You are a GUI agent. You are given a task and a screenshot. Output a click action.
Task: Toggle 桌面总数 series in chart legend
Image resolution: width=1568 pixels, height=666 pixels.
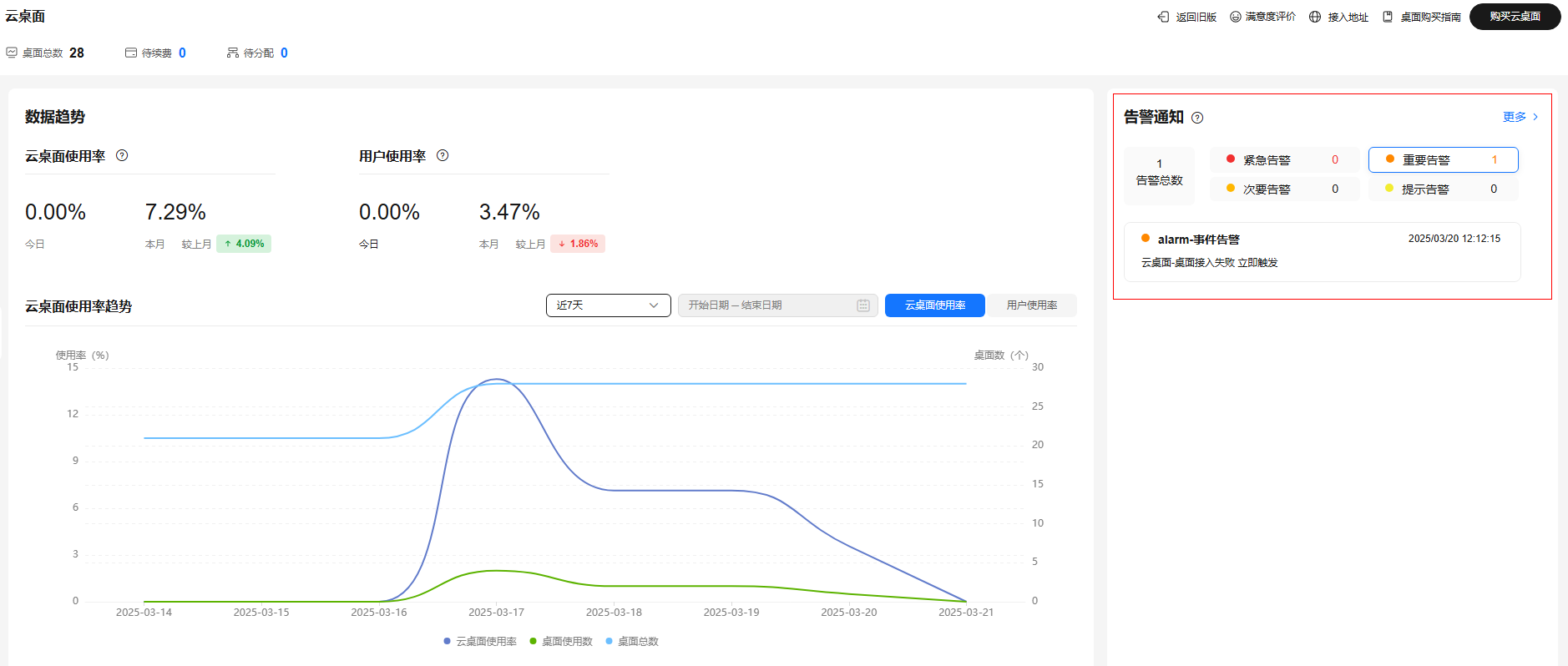coord(632,641)
